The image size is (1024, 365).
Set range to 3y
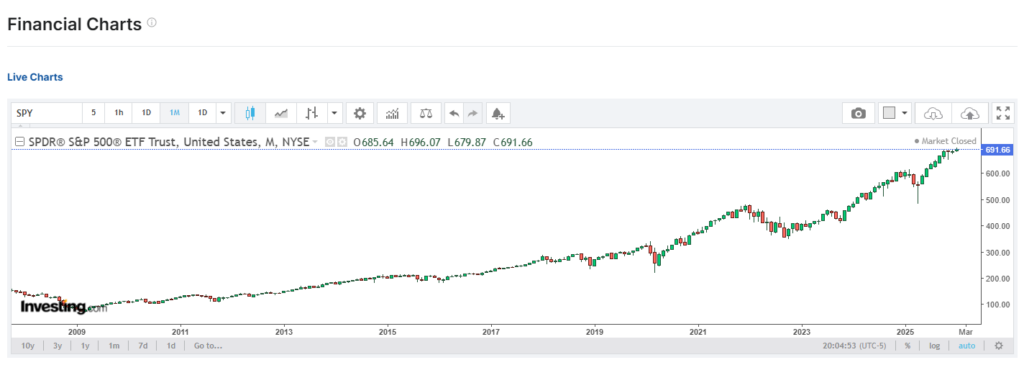[x=57, y=345]
